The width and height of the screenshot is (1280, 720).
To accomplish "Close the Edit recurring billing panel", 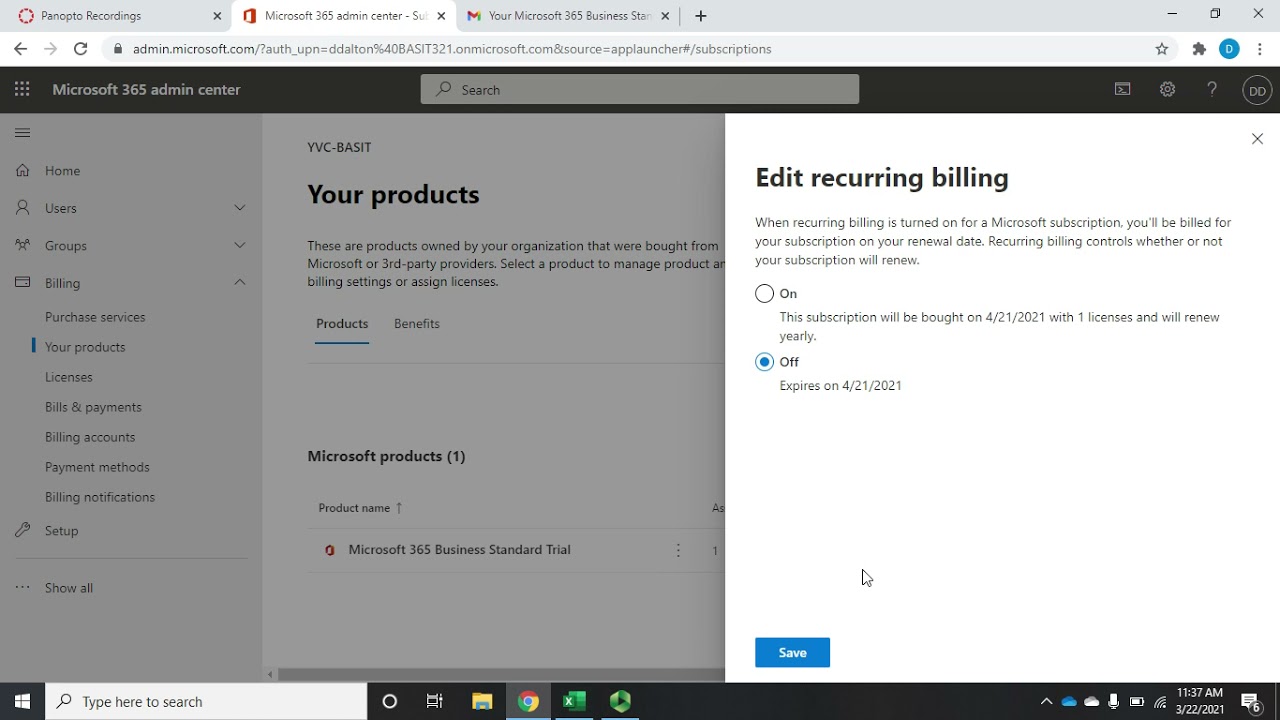I will pos(1257,139).
